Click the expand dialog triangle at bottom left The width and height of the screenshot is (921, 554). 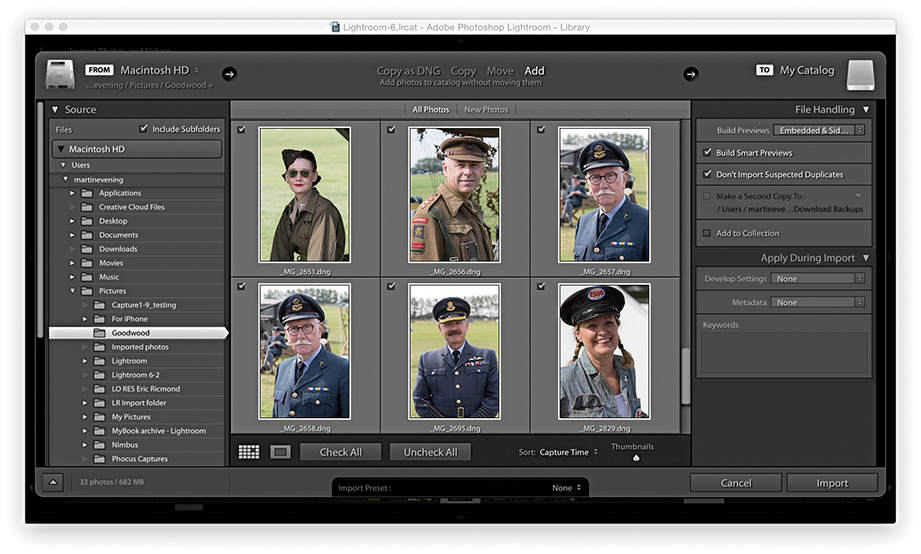(52, 483)
